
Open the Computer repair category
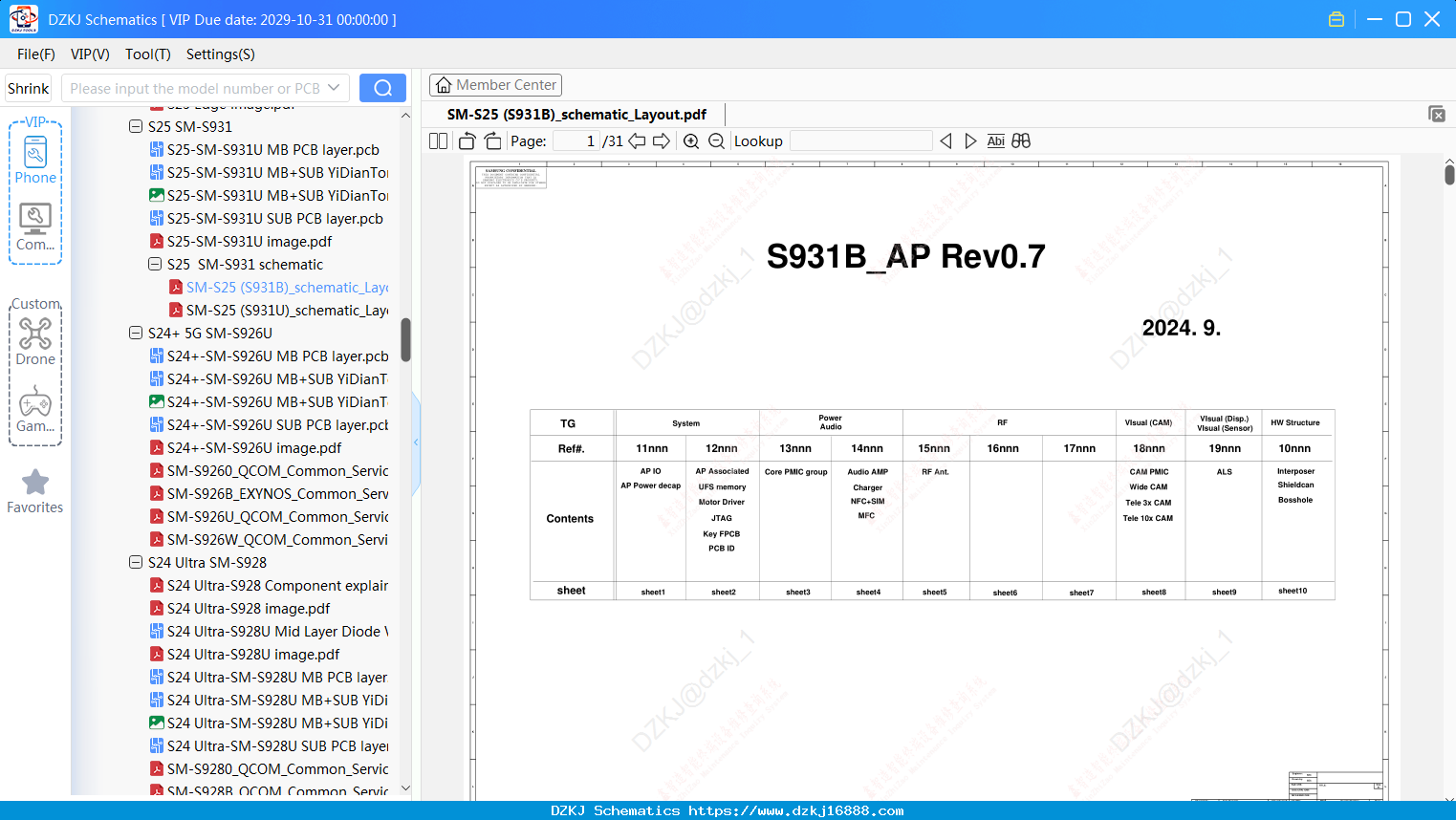click(35, 227)
